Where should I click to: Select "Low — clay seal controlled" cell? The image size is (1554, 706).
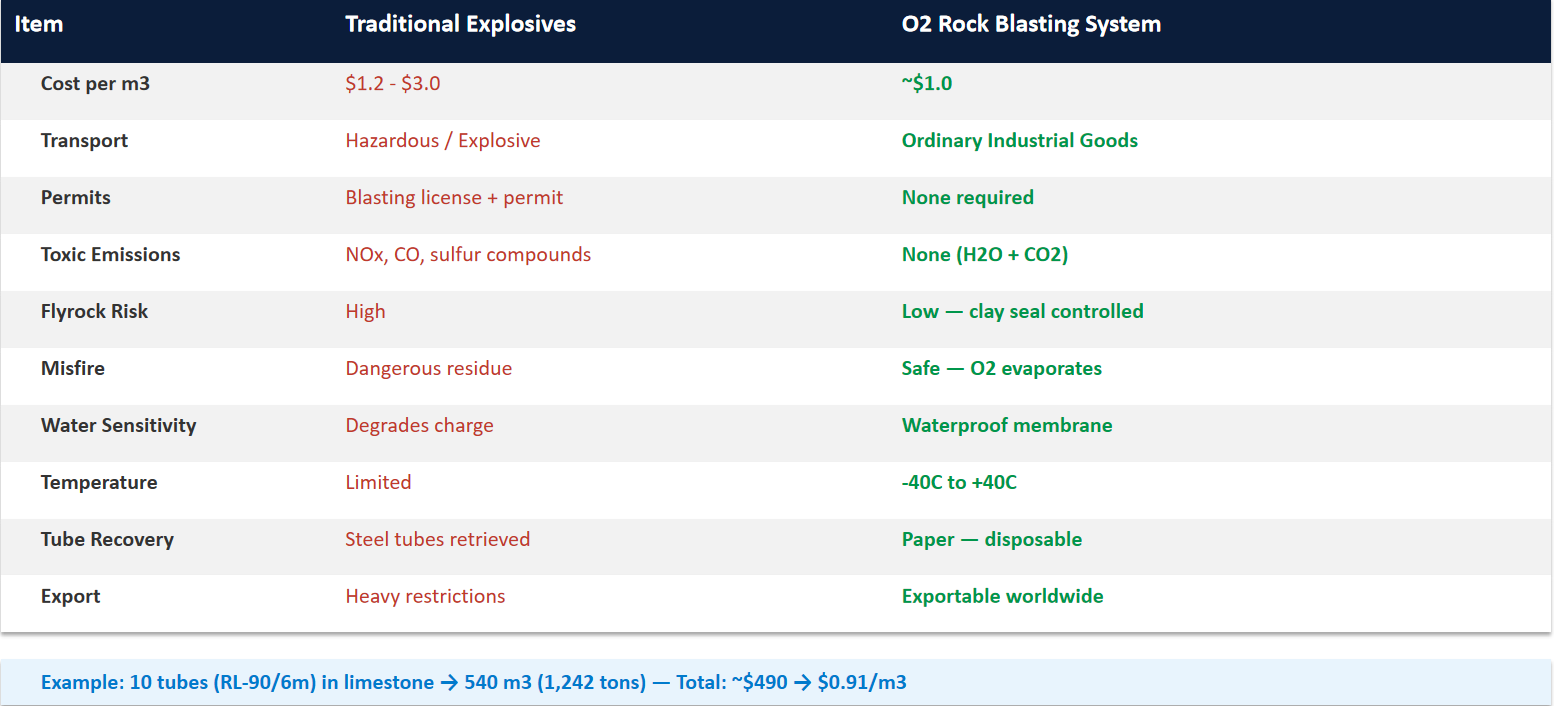[x=1022, y=312]
